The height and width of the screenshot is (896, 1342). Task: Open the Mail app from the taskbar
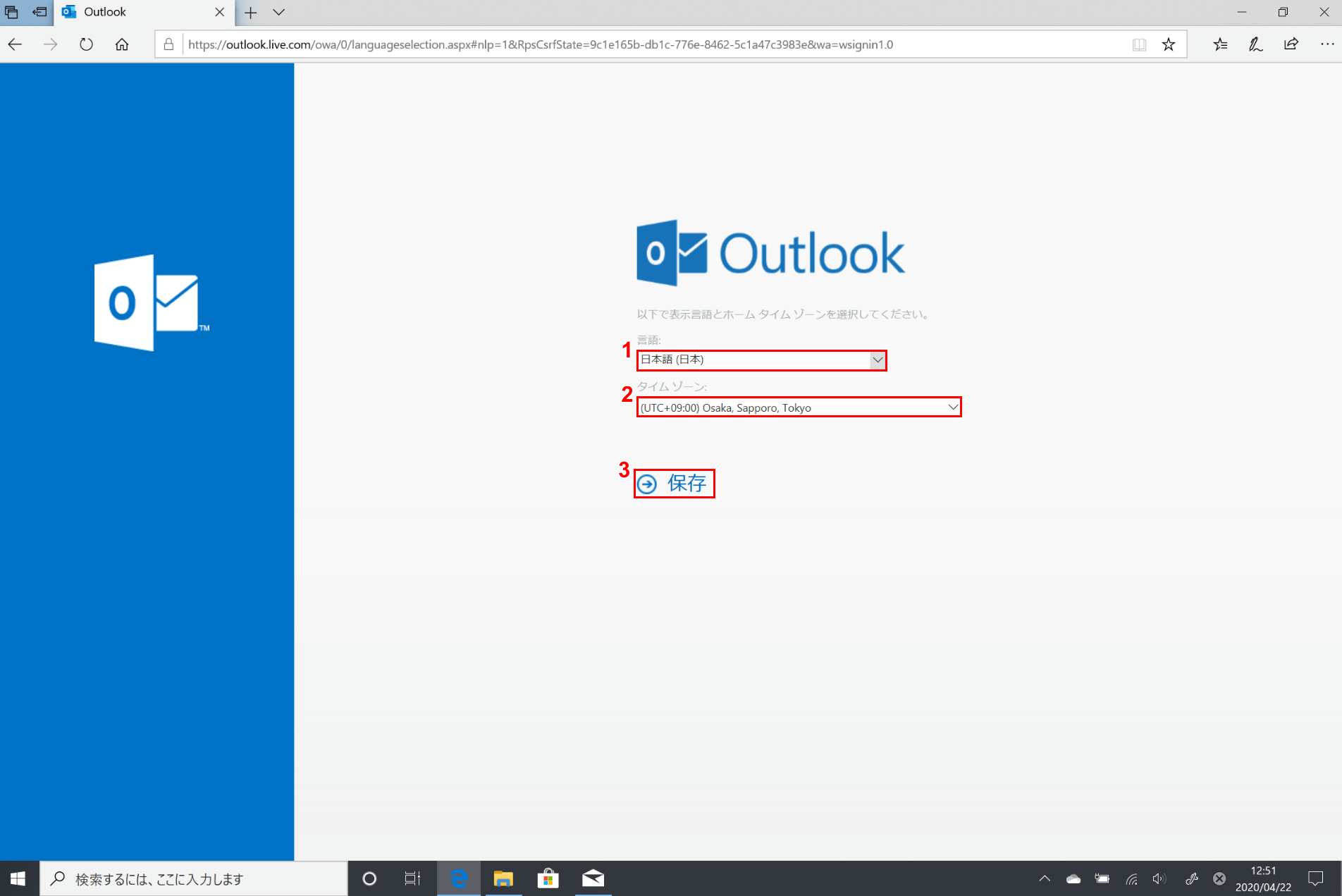click(x=593, y=878)
